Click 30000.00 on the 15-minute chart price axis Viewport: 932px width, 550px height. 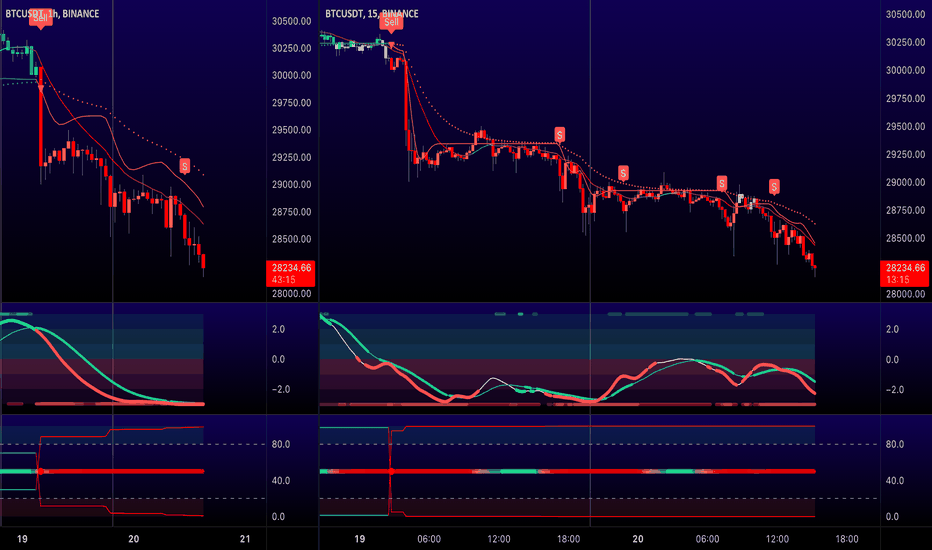[x=905, y=70]
